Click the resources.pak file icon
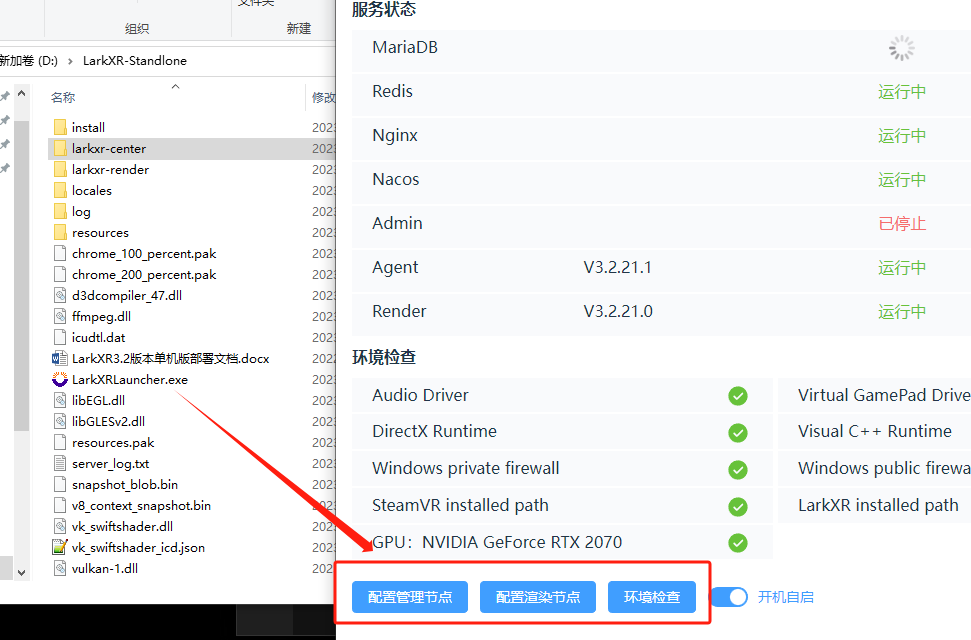The width and height of the screenshot is (971, 640). pos(60,442)
